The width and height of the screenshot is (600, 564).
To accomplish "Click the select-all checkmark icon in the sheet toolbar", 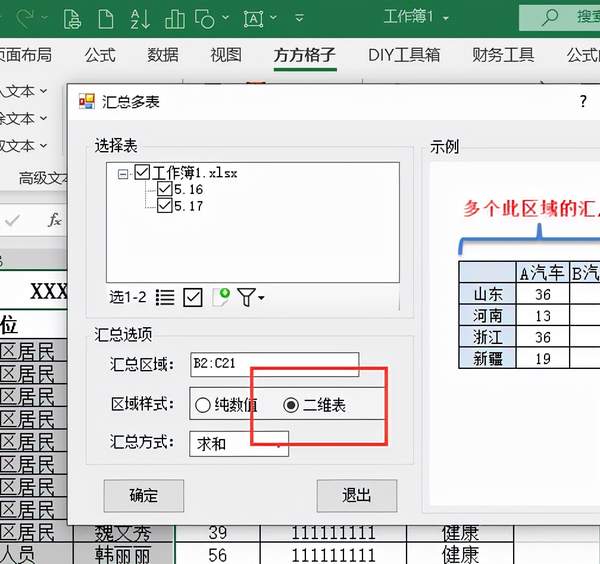I will click(x=193, y=297).
